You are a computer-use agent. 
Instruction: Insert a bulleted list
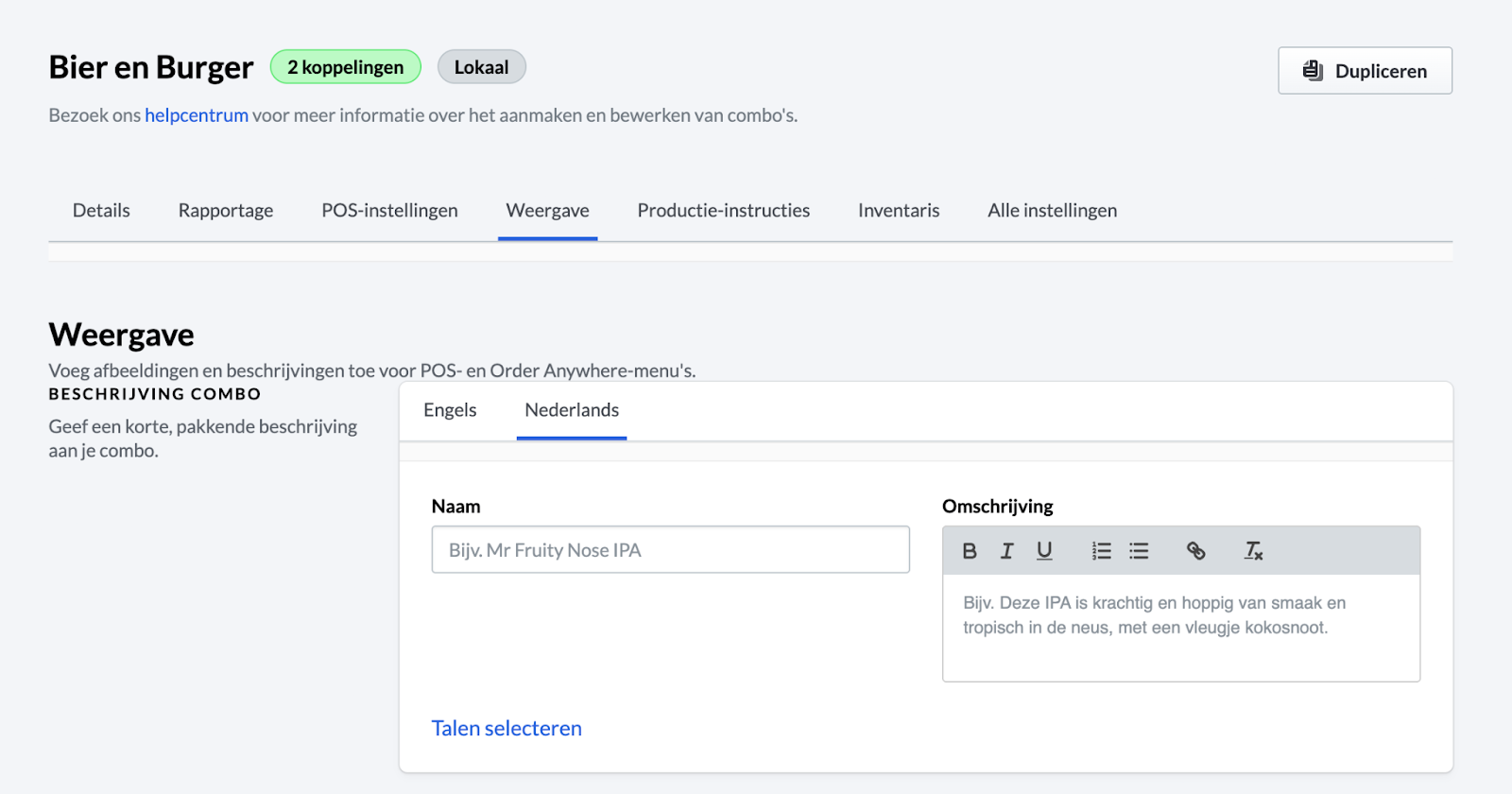click(1139, 551)
